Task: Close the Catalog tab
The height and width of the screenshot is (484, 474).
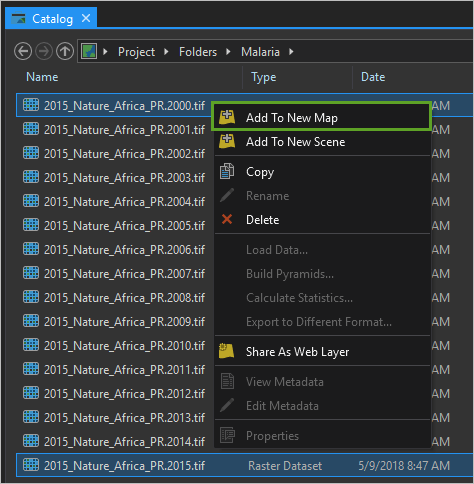Action: click(x=86, y=18)
